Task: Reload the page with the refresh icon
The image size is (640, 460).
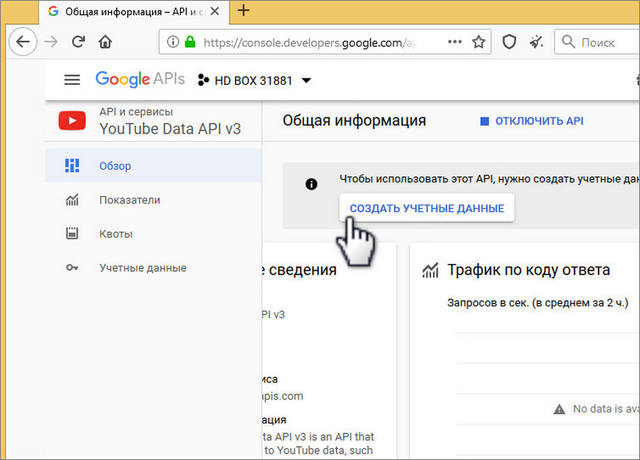Action: coord(78,41)
